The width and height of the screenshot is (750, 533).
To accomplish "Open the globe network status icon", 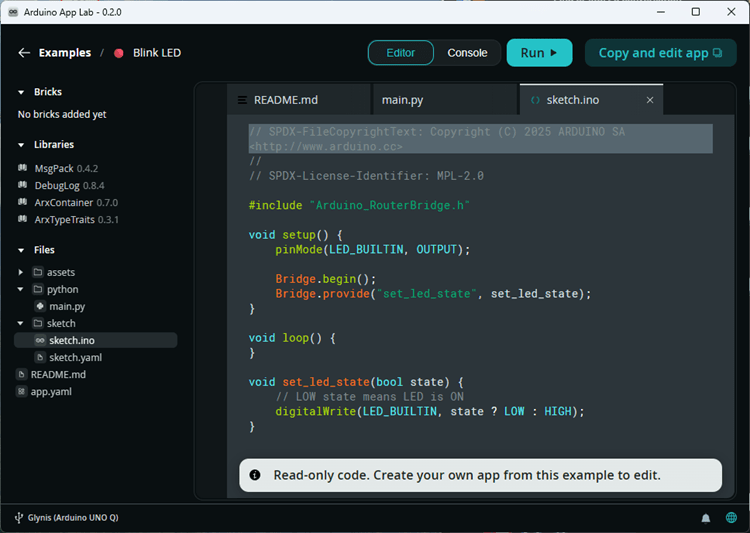I will point(732,518).
